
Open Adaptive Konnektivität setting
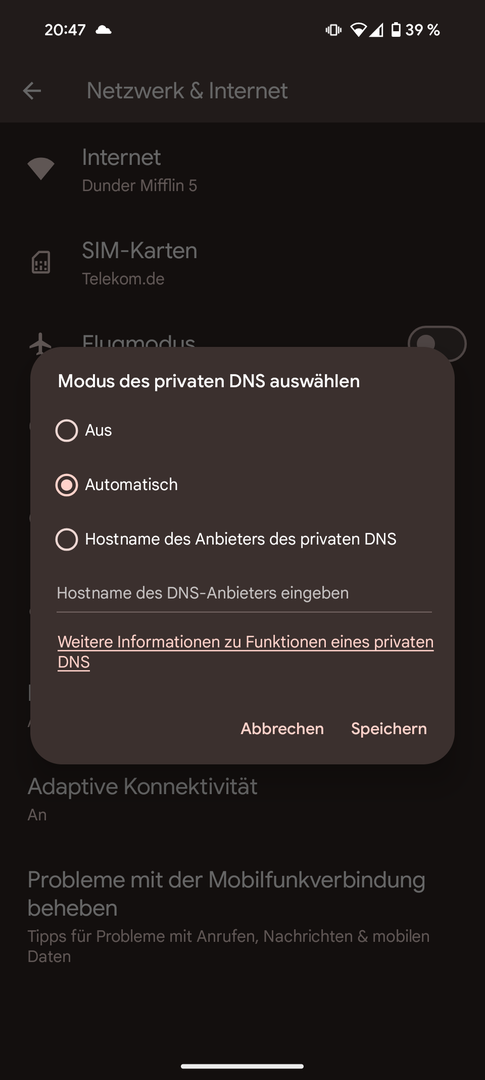[x=242, y=799]
